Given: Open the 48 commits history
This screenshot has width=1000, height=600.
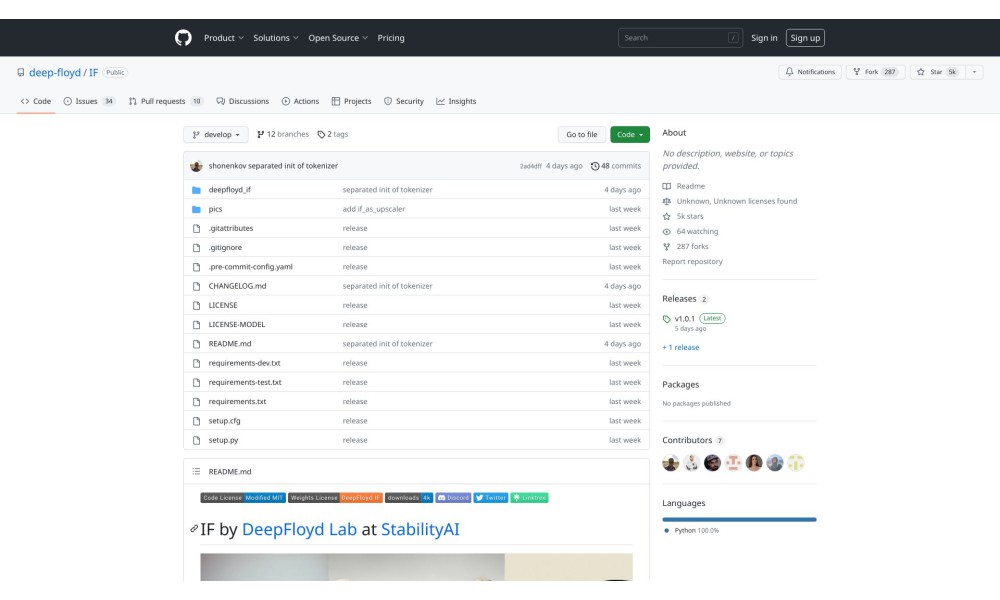Looking at the screenshot, I should (615, 166).
